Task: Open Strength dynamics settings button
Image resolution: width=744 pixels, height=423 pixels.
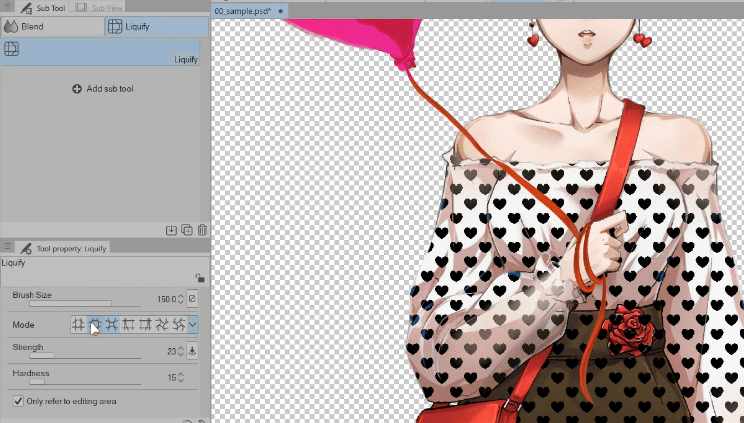Action: [192, 351]
